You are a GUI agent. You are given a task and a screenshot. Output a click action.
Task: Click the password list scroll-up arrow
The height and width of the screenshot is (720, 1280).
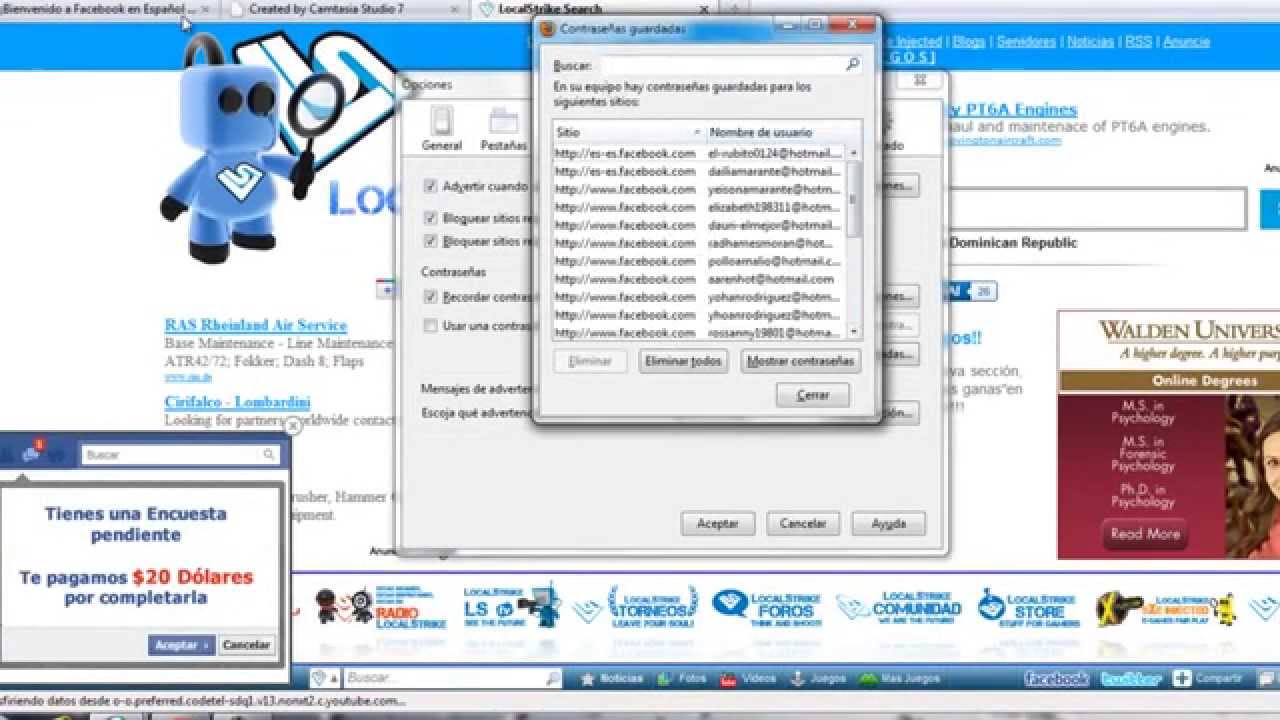point(854,152)
